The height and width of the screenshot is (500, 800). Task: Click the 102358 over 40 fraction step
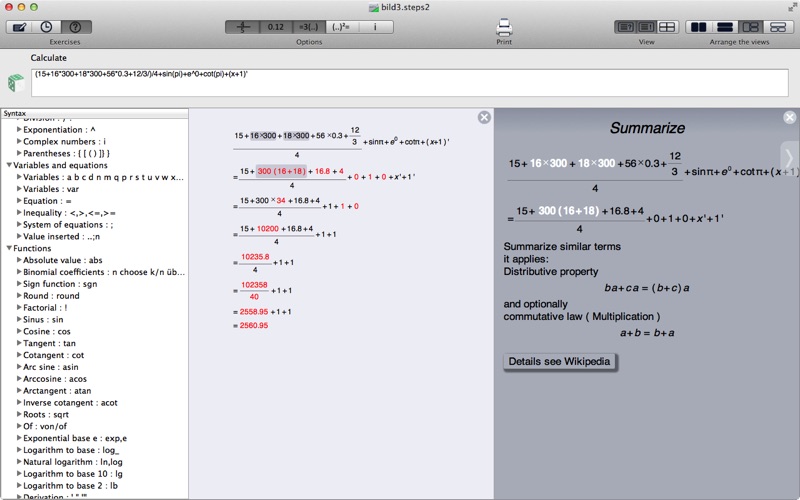click(x=254, y=290)
